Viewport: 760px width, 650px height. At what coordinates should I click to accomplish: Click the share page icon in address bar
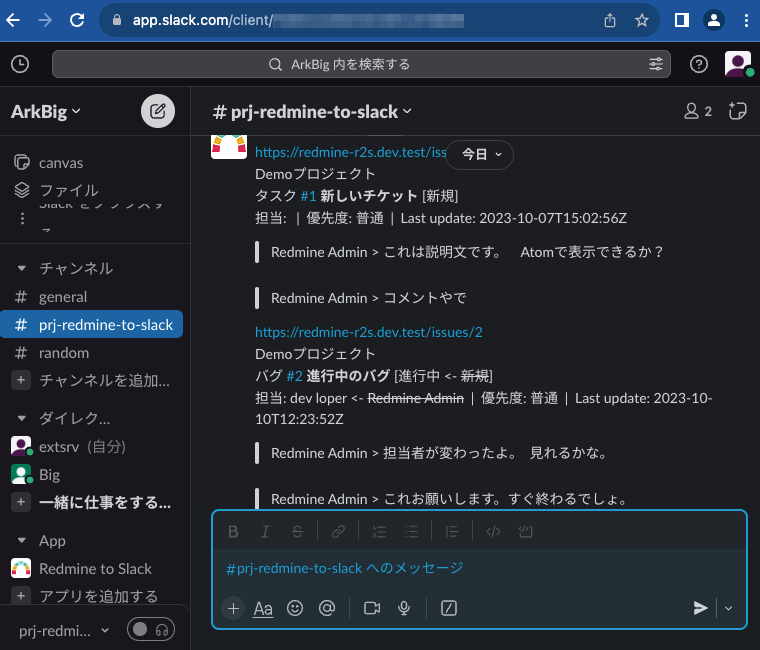[610, 20]
